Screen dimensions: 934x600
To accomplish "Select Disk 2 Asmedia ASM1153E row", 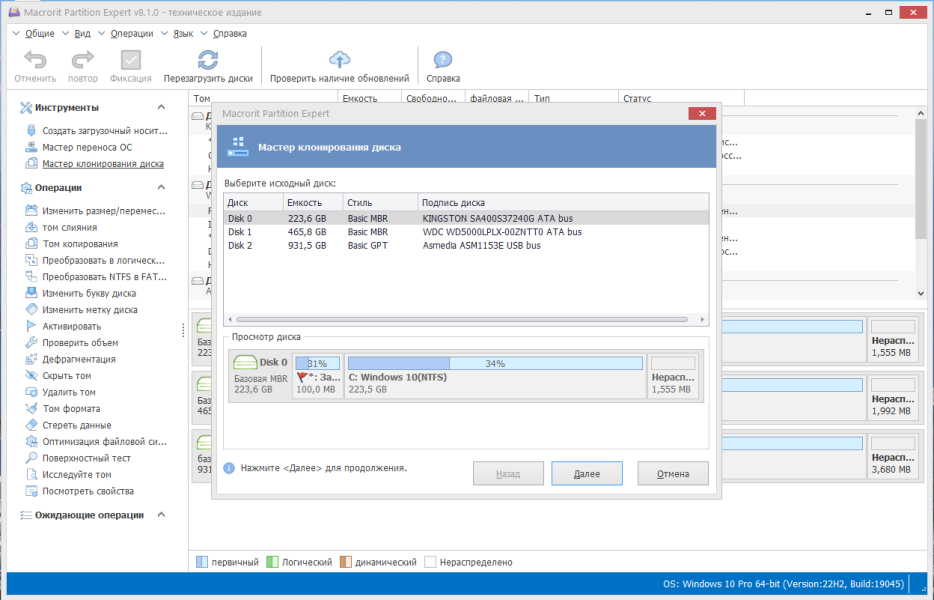I will pos(466,245).
